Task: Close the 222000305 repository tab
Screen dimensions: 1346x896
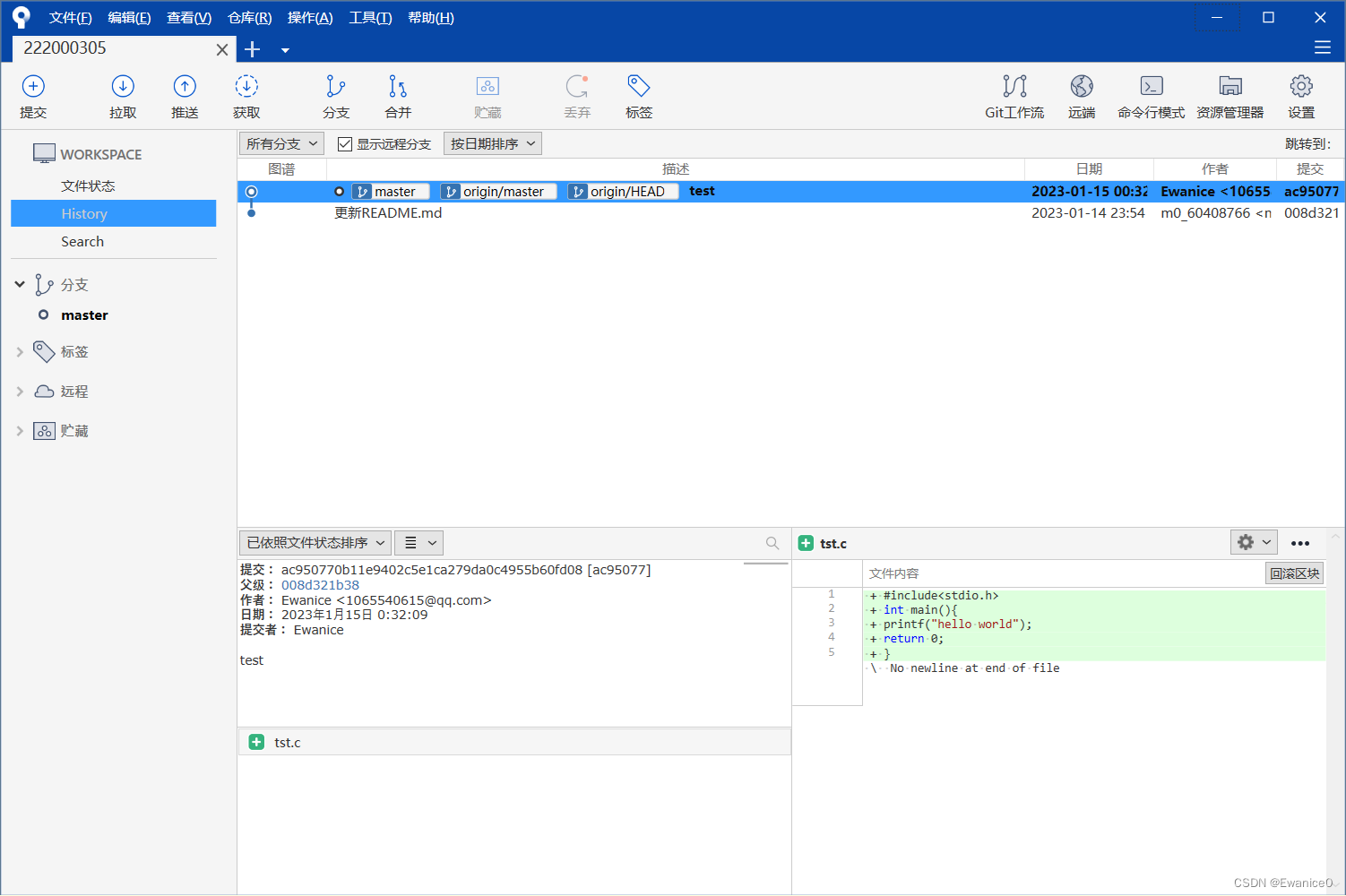Action: click(222, 50)
